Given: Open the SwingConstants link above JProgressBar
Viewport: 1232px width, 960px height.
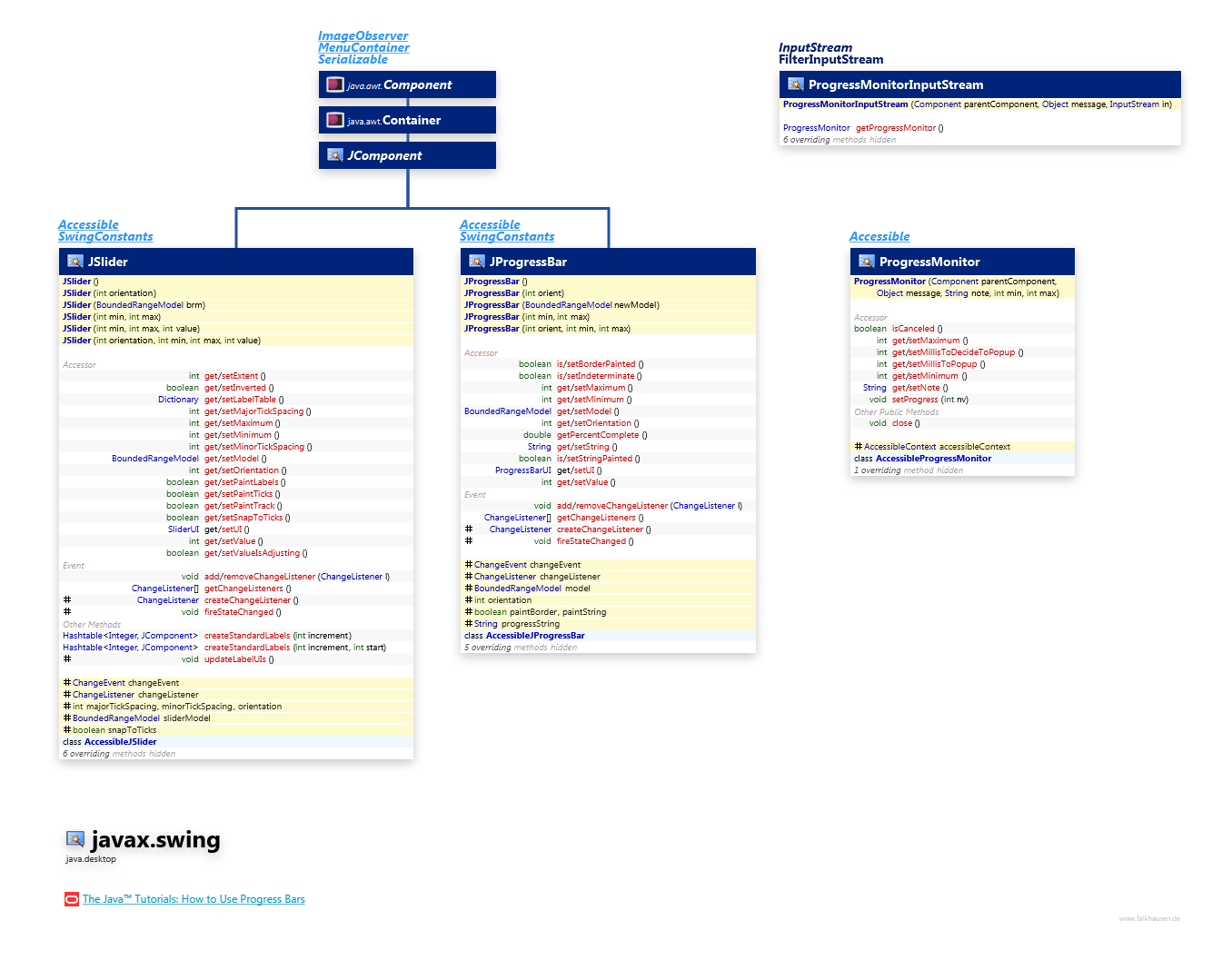Looking at the screenshot, I should tap(507, 237).
